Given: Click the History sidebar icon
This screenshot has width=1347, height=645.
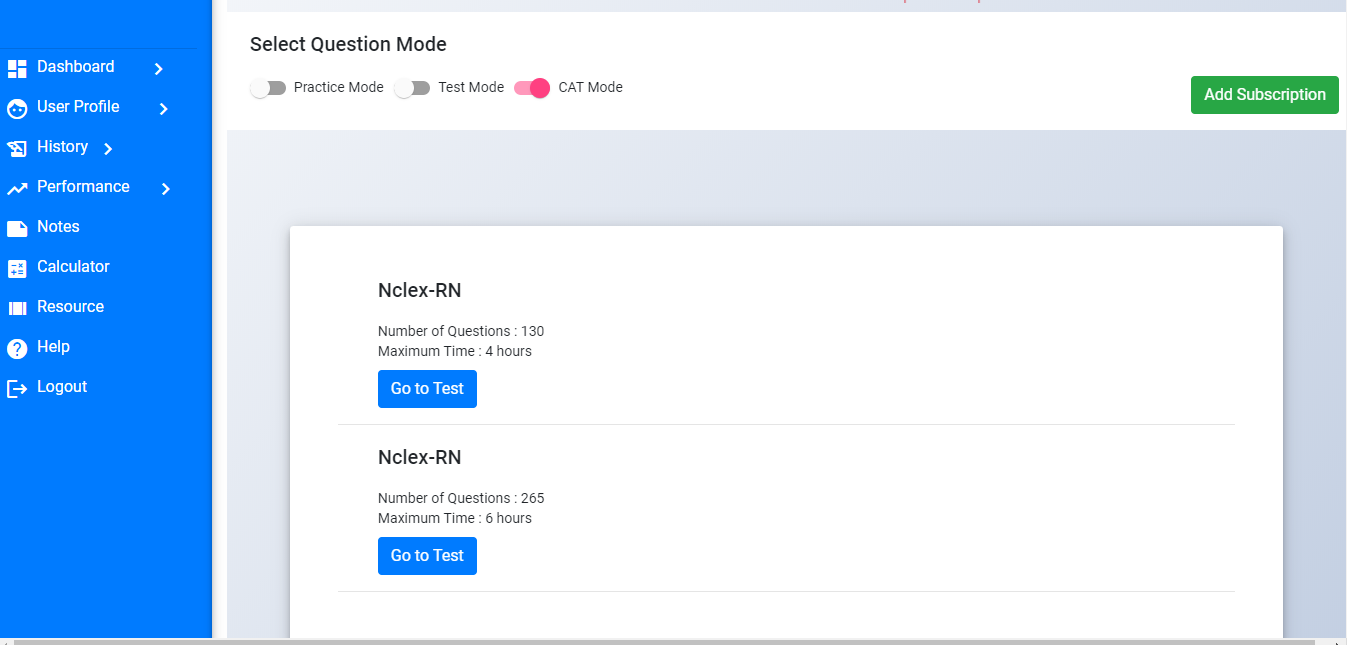Looking at the screenshot, I should click(x=17, y=148).
